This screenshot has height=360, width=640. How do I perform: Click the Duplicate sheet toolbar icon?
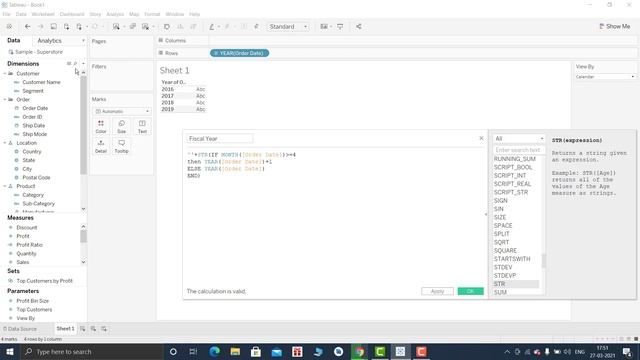pos(133,27)
